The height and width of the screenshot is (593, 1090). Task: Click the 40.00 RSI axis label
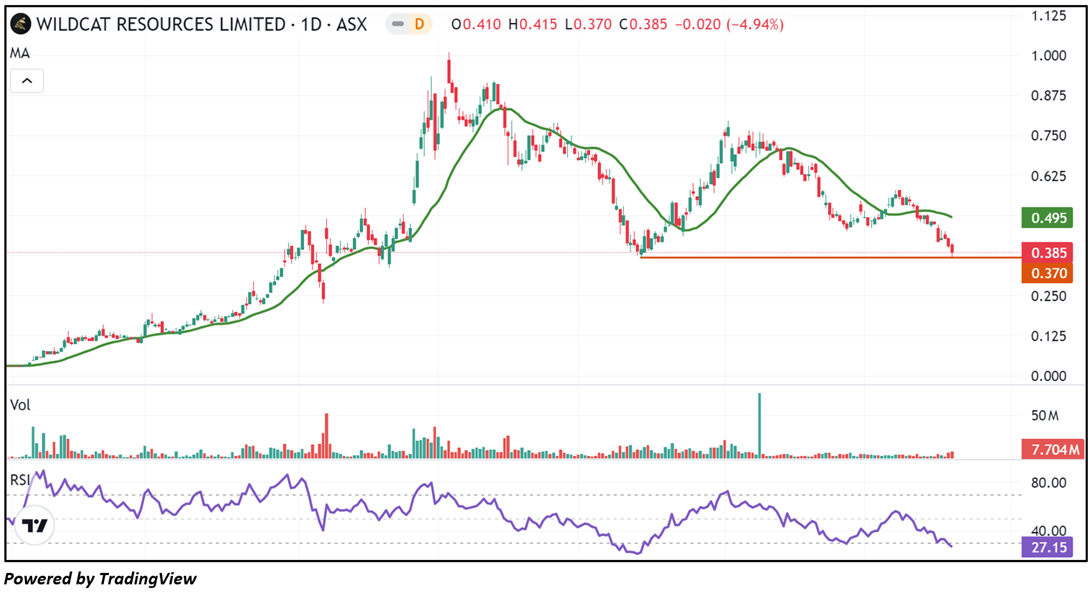1048,532
